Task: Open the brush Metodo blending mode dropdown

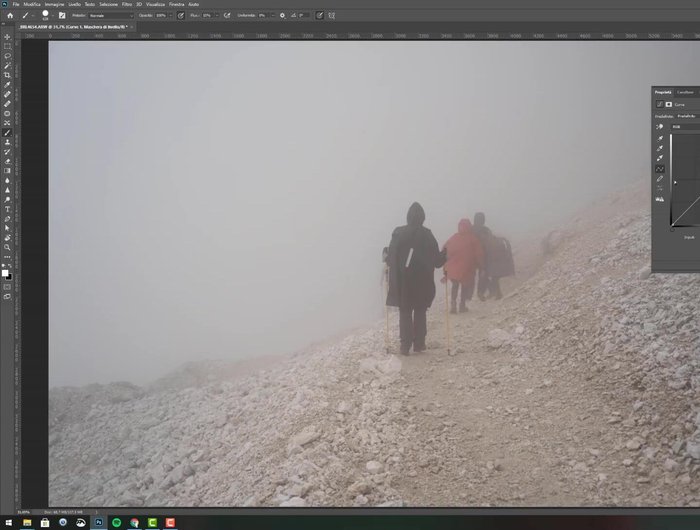Action: pos(110,16)
